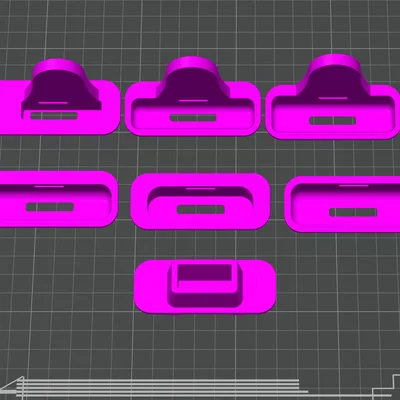Pick the top-row center arched dock model
The image size is (400, 400).
point(193,97)
